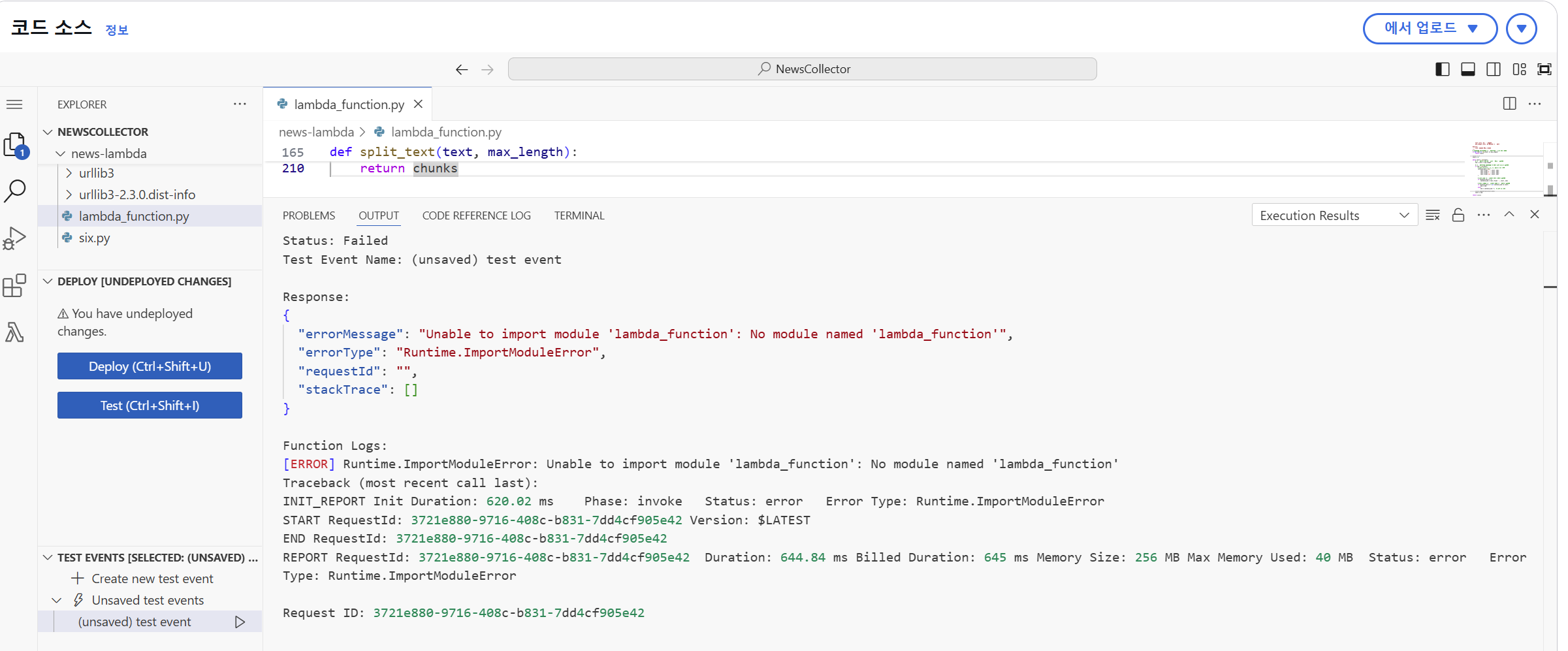Screen dimensions: 1568x651
Task: Click the NewsCollector command search bar
Action: click(802, 69)
